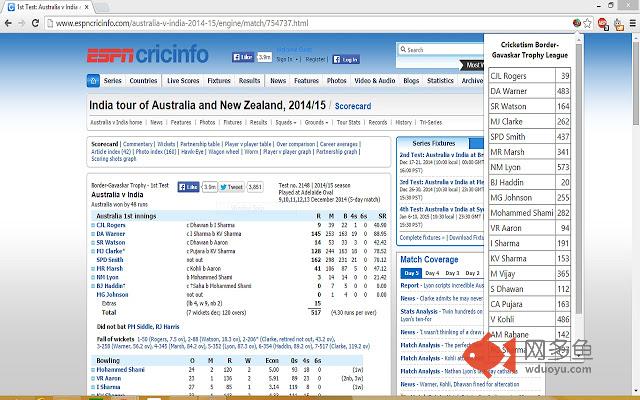Viewport: 640px width, 400px height.
Task: Click the browser back arrow
Action: pos(8,23)
